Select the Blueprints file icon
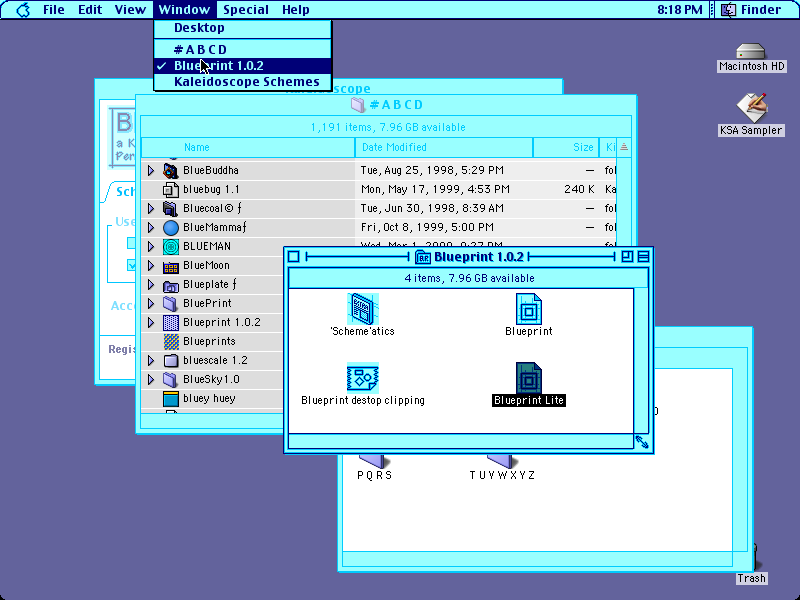Image resolution: width=800 pixels, height=600 pixels. (x=170, y=341)
